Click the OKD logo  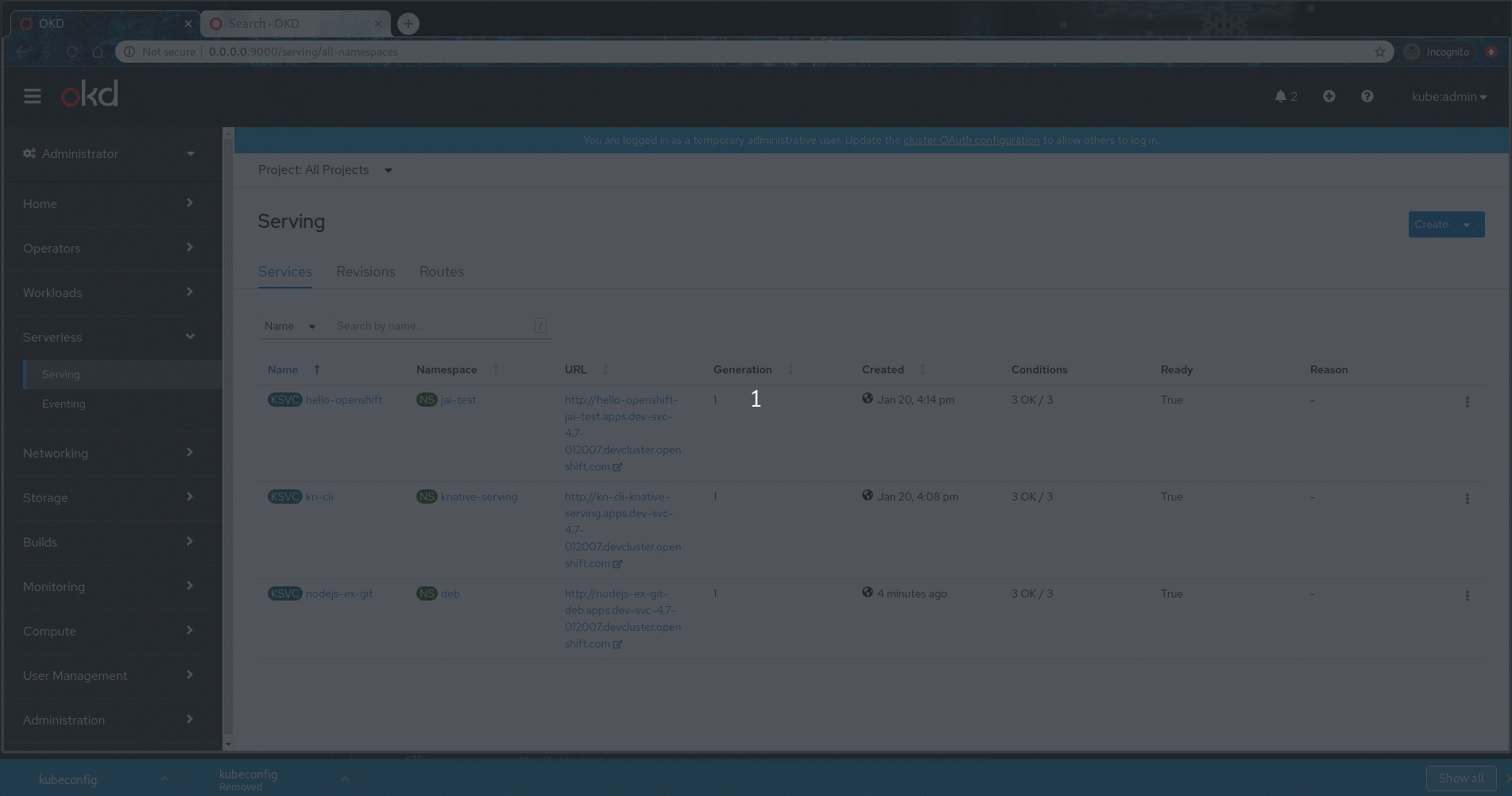pyautogui.click(x=90, y=94)
